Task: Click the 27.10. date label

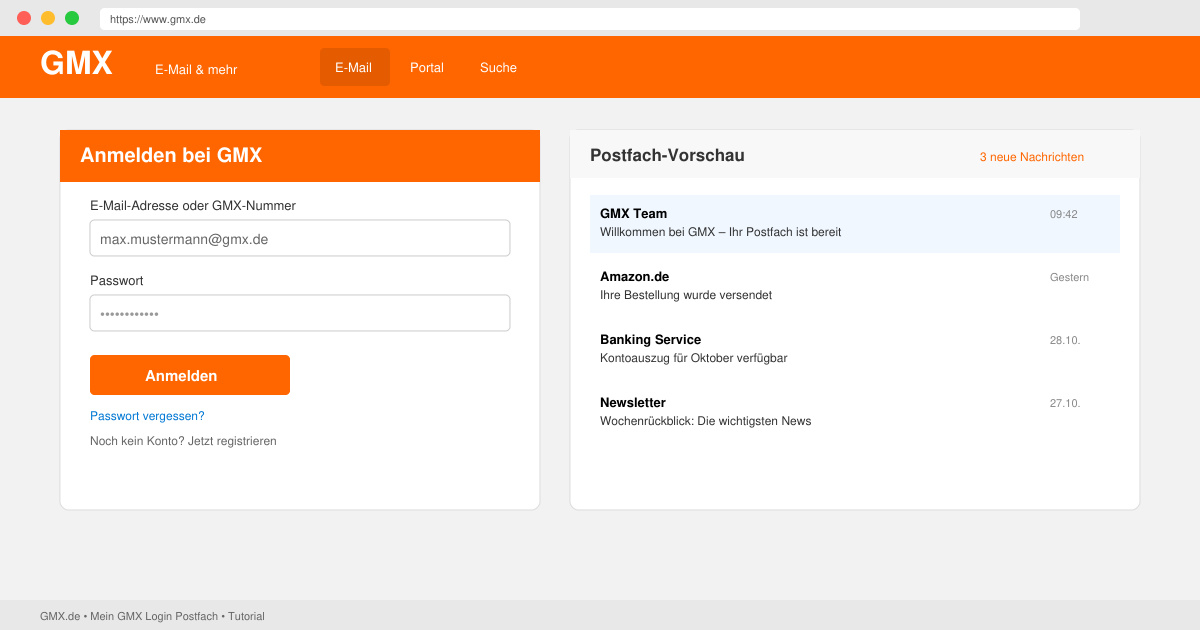Action: click(1065, 403)
